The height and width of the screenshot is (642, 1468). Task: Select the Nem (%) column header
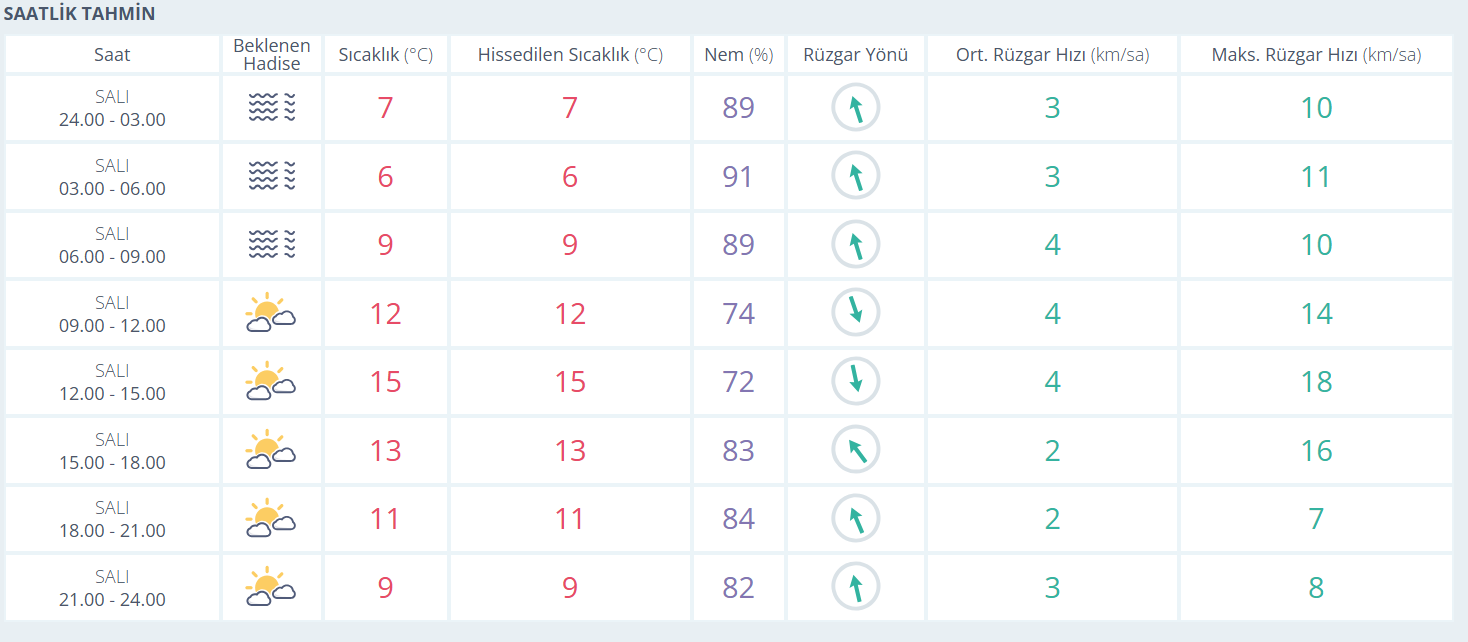[738, 55]
